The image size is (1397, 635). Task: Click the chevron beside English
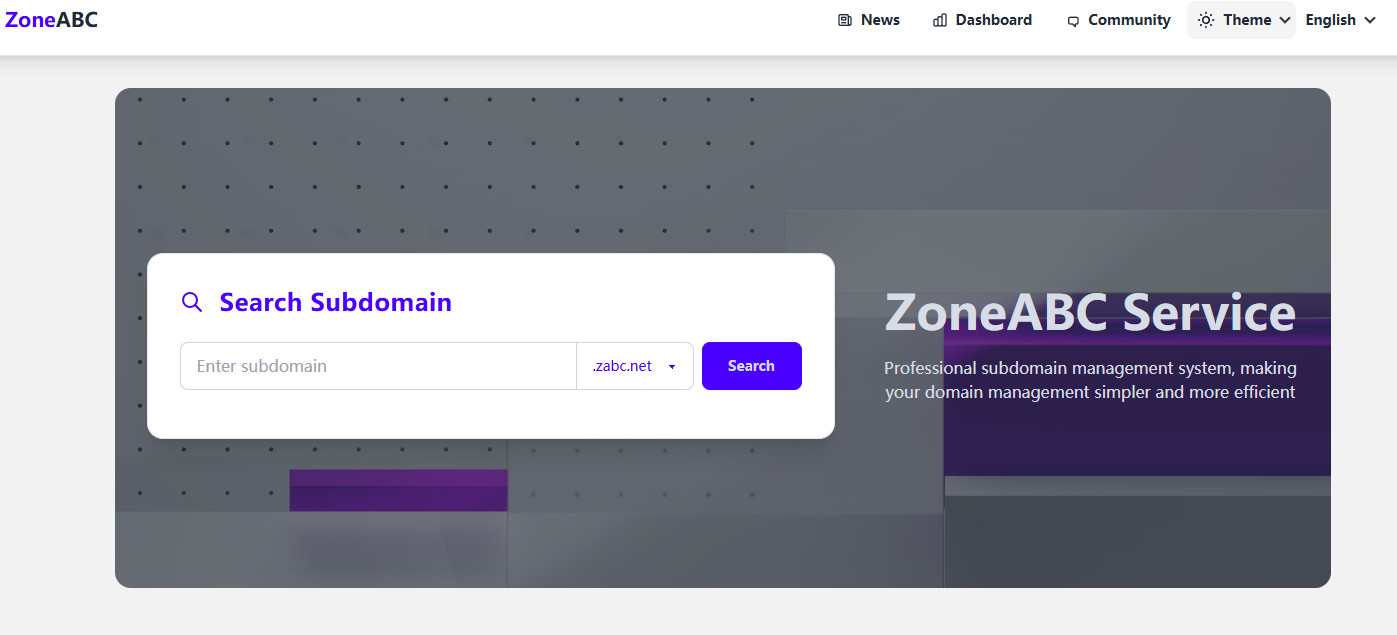[x=1370, y=20]
